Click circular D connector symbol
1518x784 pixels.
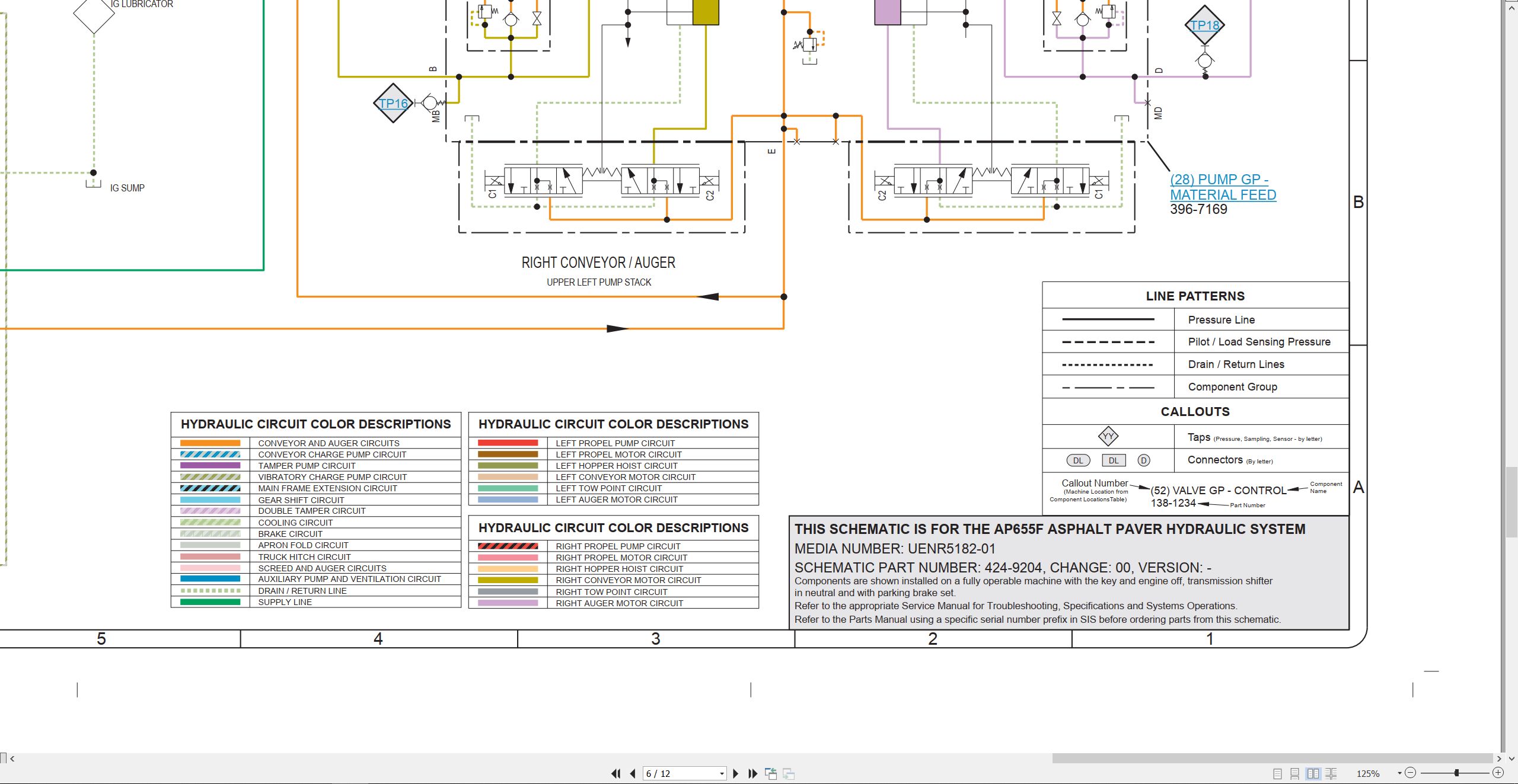(x=1144, y=460)
